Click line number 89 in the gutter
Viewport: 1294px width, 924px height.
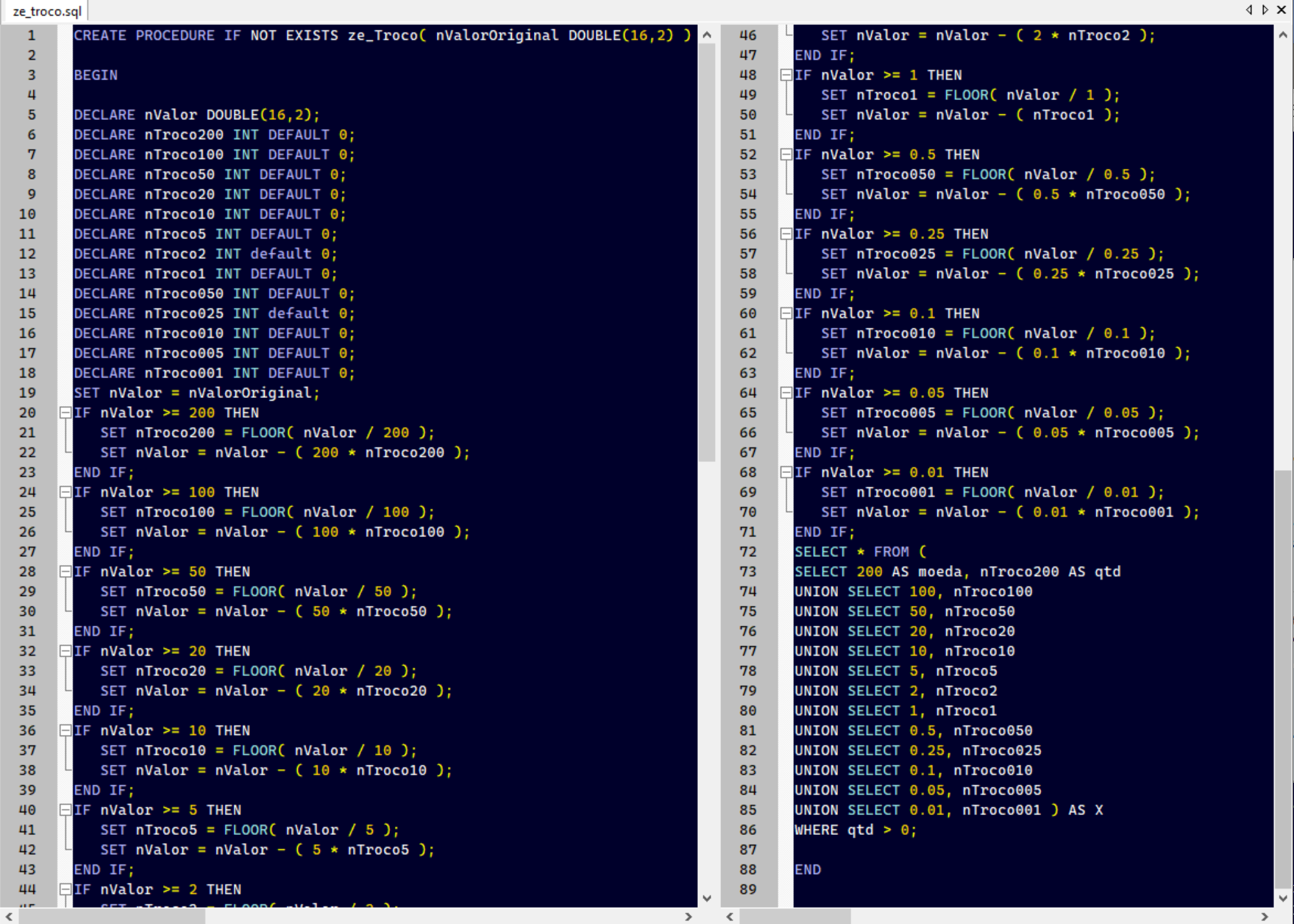click(x=748, y=889)
